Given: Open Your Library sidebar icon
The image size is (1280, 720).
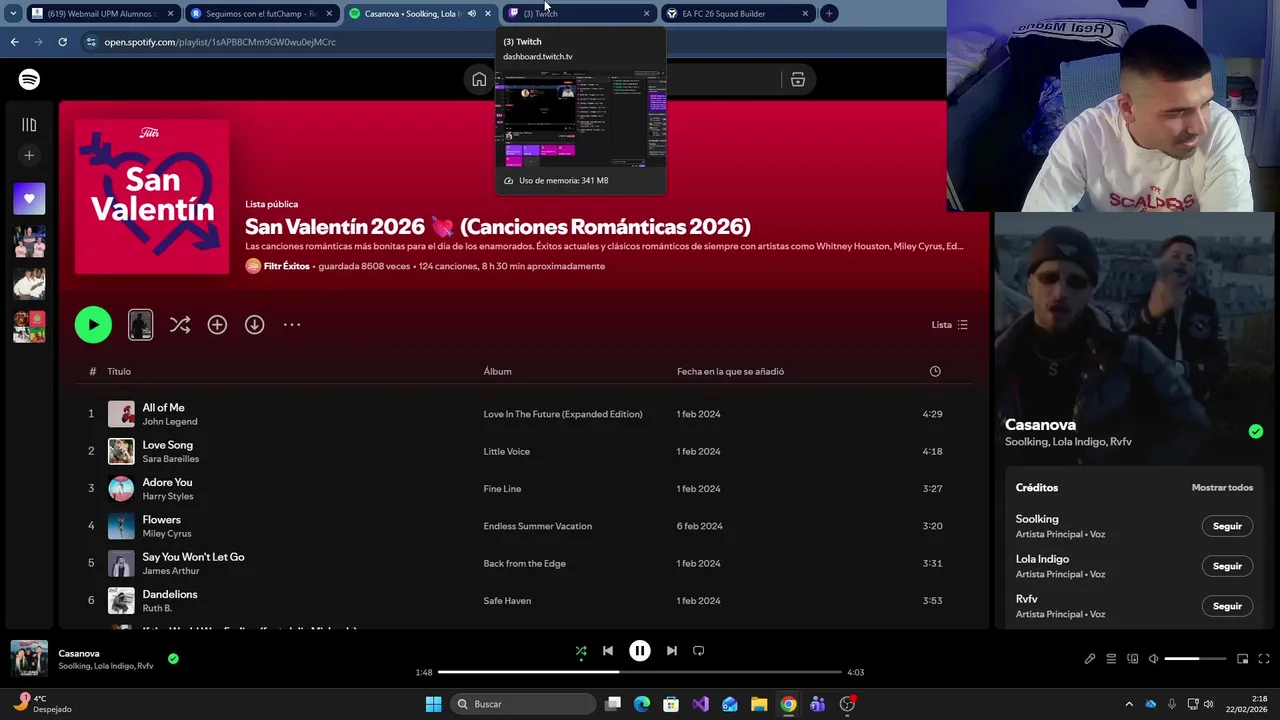Looking at the screenshot, I should [29, 125].
